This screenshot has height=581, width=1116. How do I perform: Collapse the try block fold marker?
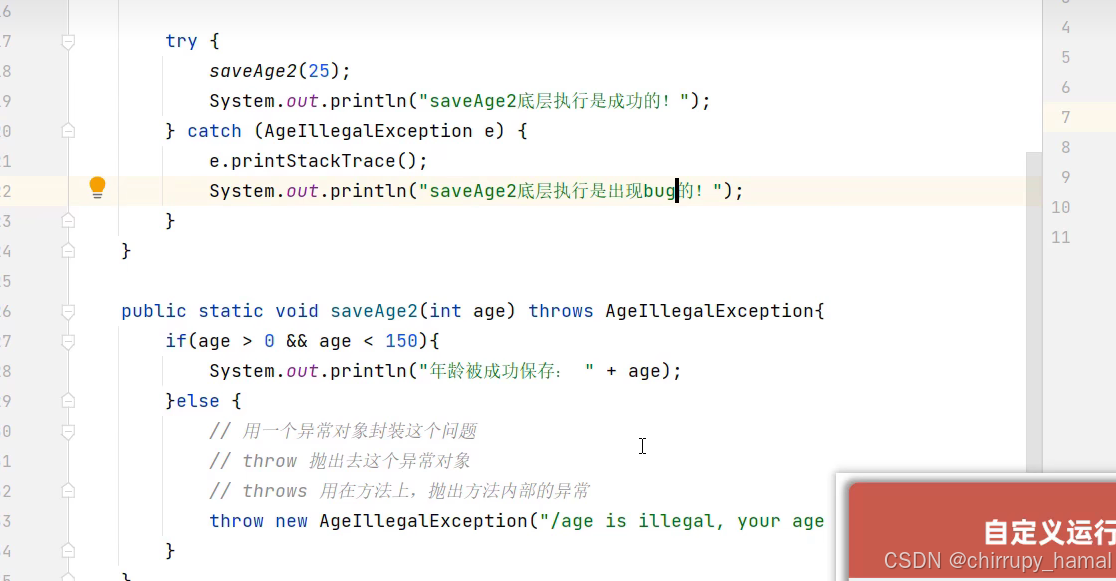tap(68, 42)
